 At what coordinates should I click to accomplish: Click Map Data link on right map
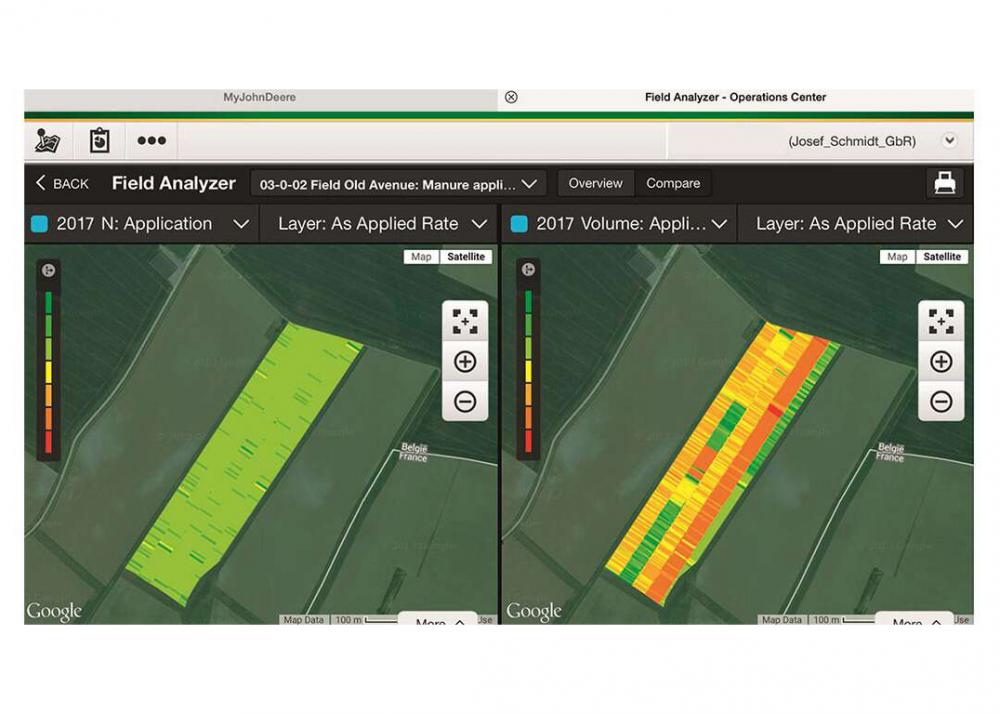pos(782,620)
